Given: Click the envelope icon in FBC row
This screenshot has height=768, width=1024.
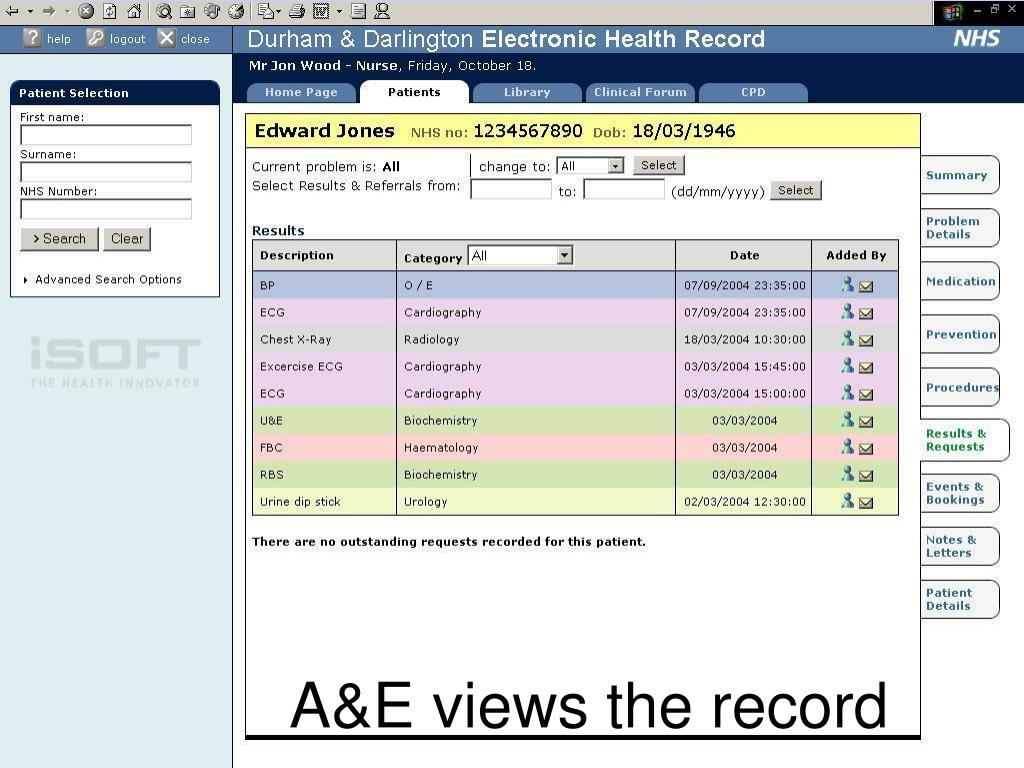Looking at the screenshot, I should tap(866, 449).
